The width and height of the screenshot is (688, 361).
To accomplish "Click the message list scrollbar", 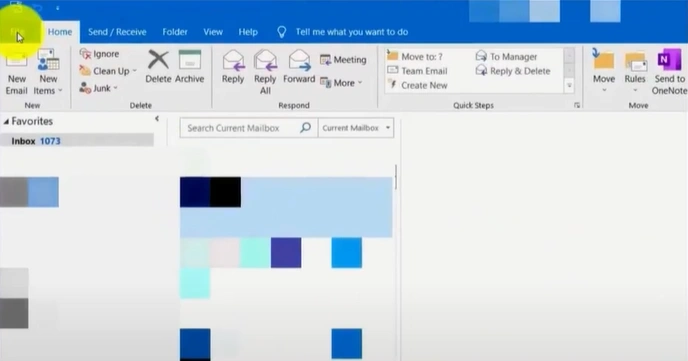I will pyautogui.click(x=396, y=177).
